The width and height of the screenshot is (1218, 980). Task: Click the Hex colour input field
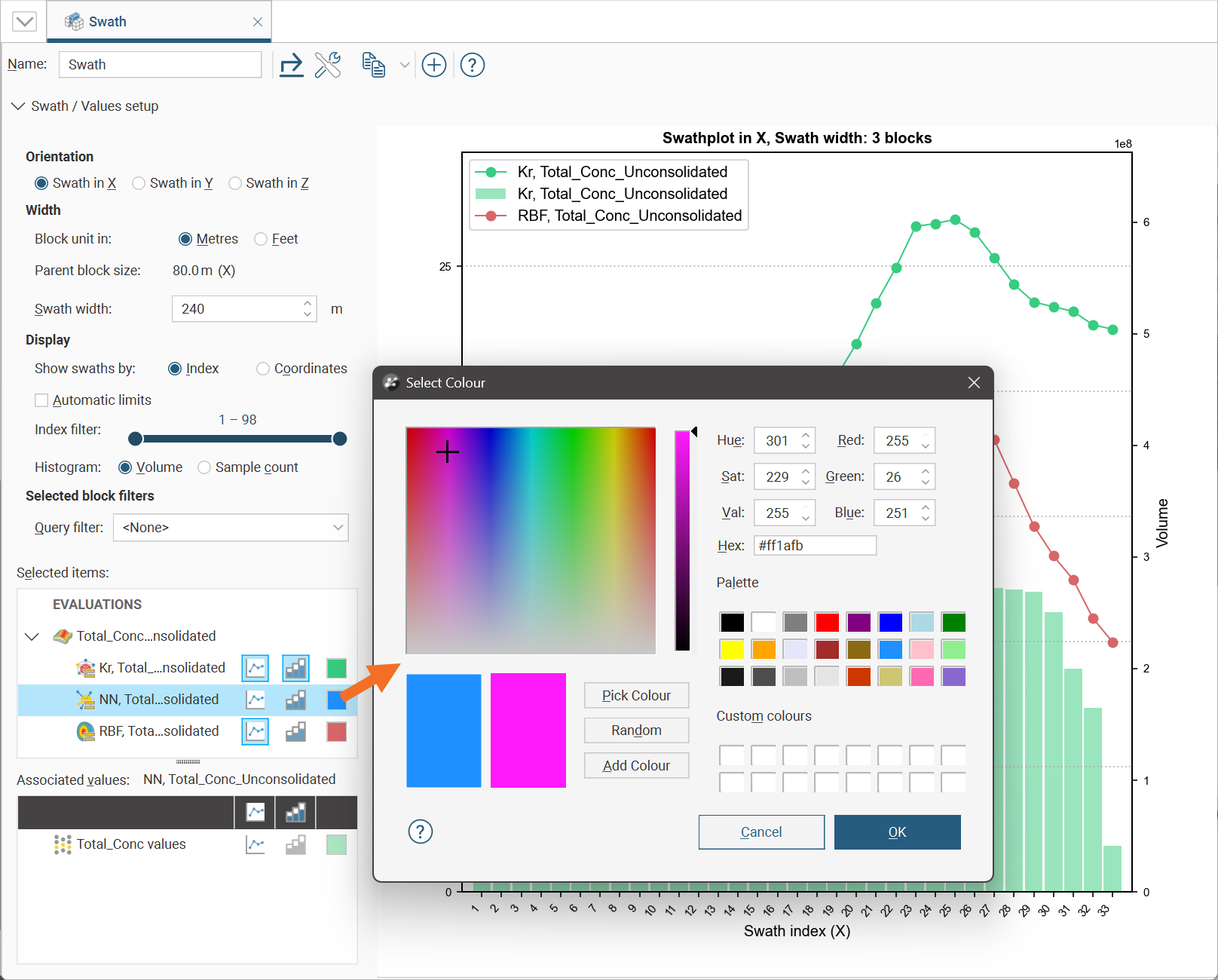(x=815, y=546)
